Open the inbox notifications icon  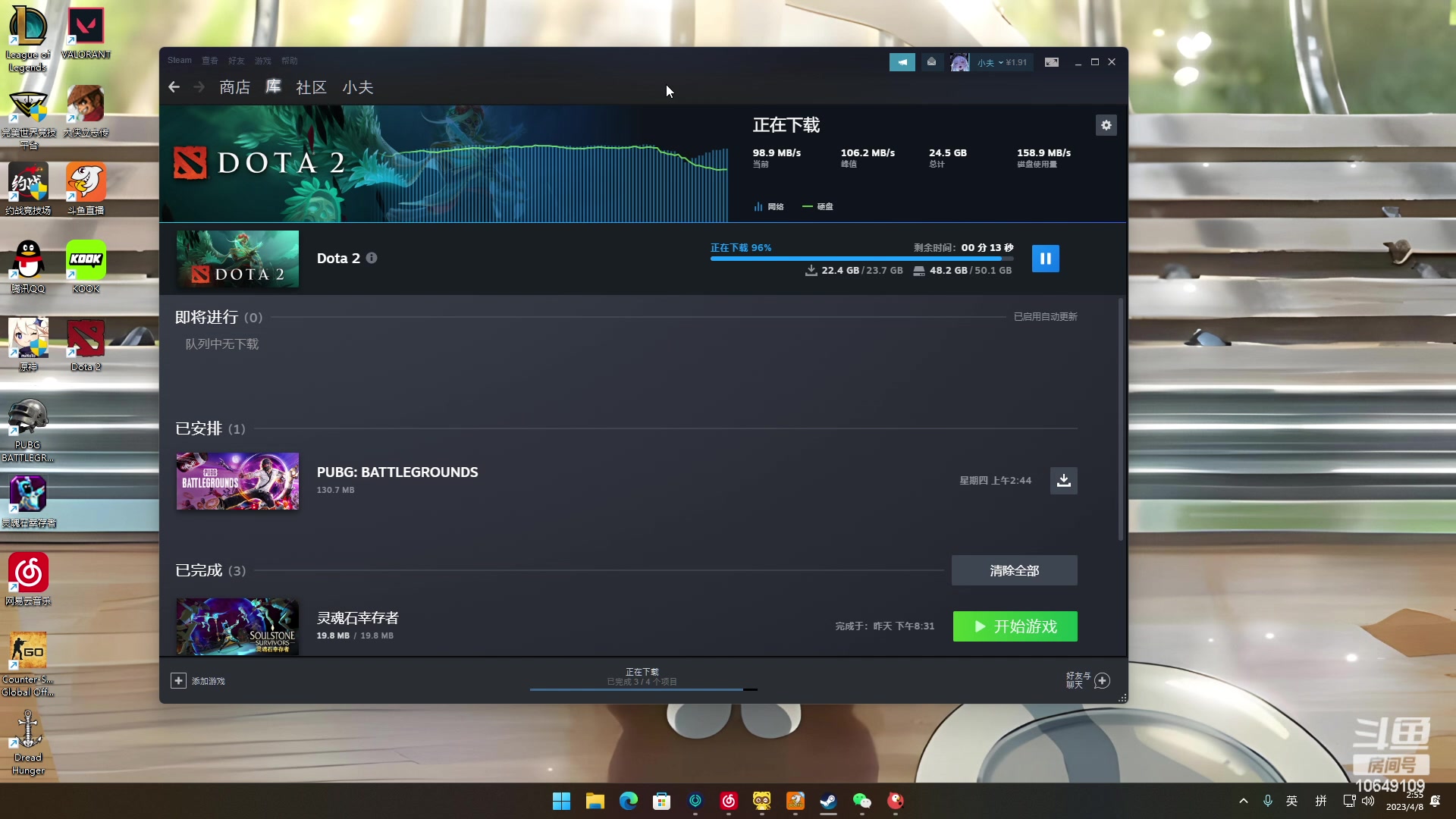(x=931, y=62)
